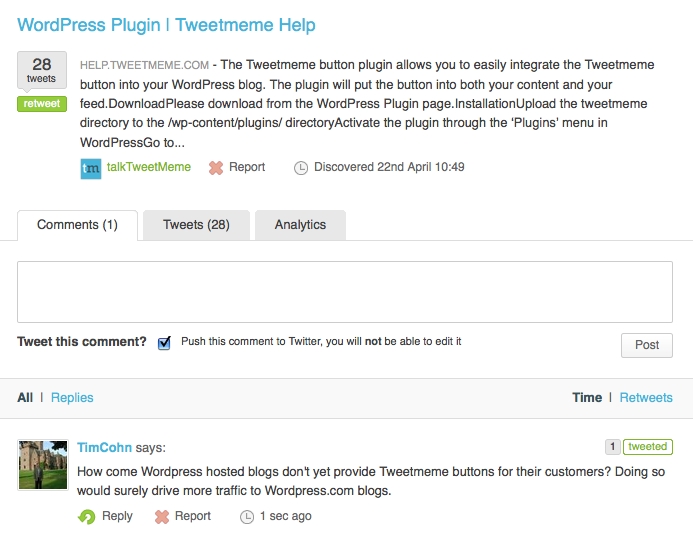This screenshot has width=693, height=540.
Task: Click the clock icon beside Discovered date
Action: 301,168
